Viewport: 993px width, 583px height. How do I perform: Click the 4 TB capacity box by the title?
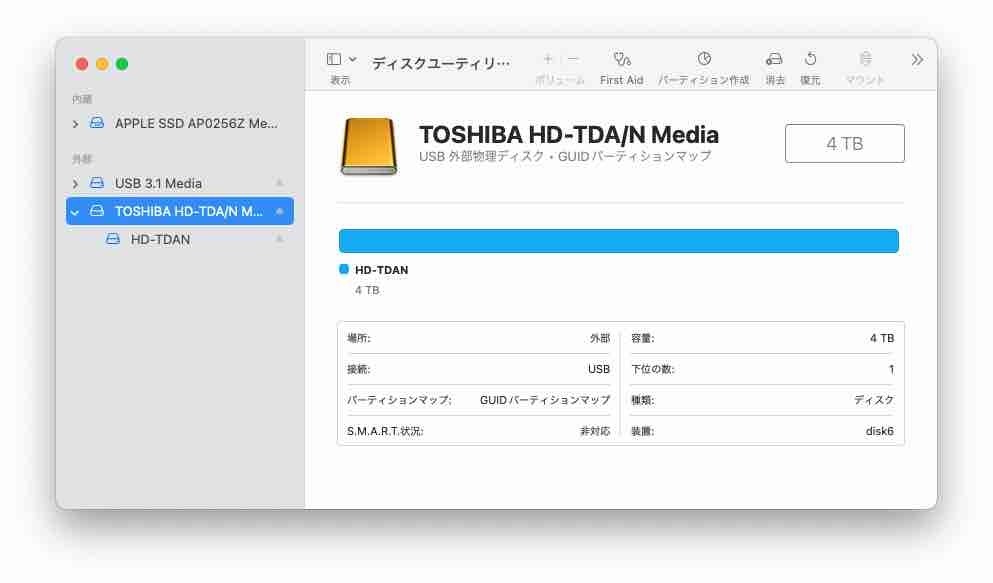point(845,144)
